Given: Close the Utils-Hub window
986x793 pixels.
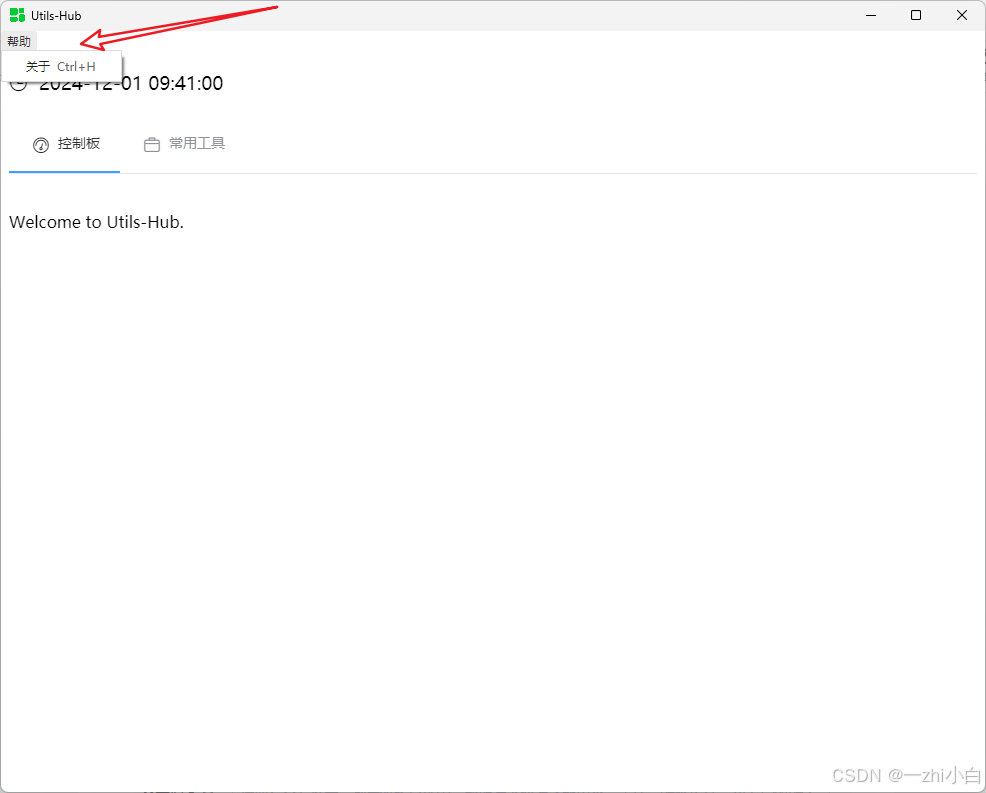Looking at the screenshot, I should coord(962,15).
